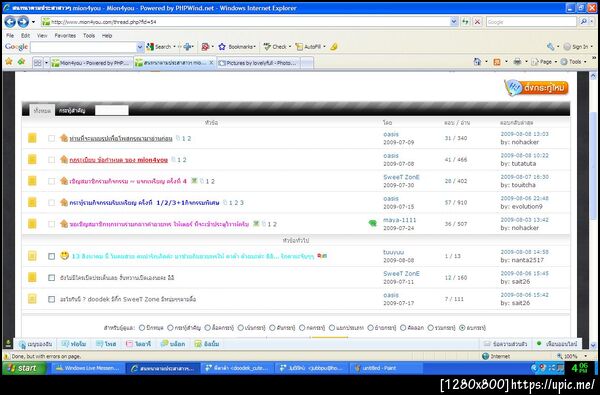600x395 pixels.
Task: Switch to Pictures by lovelyfull tab
Action: (x=259, y=63)
